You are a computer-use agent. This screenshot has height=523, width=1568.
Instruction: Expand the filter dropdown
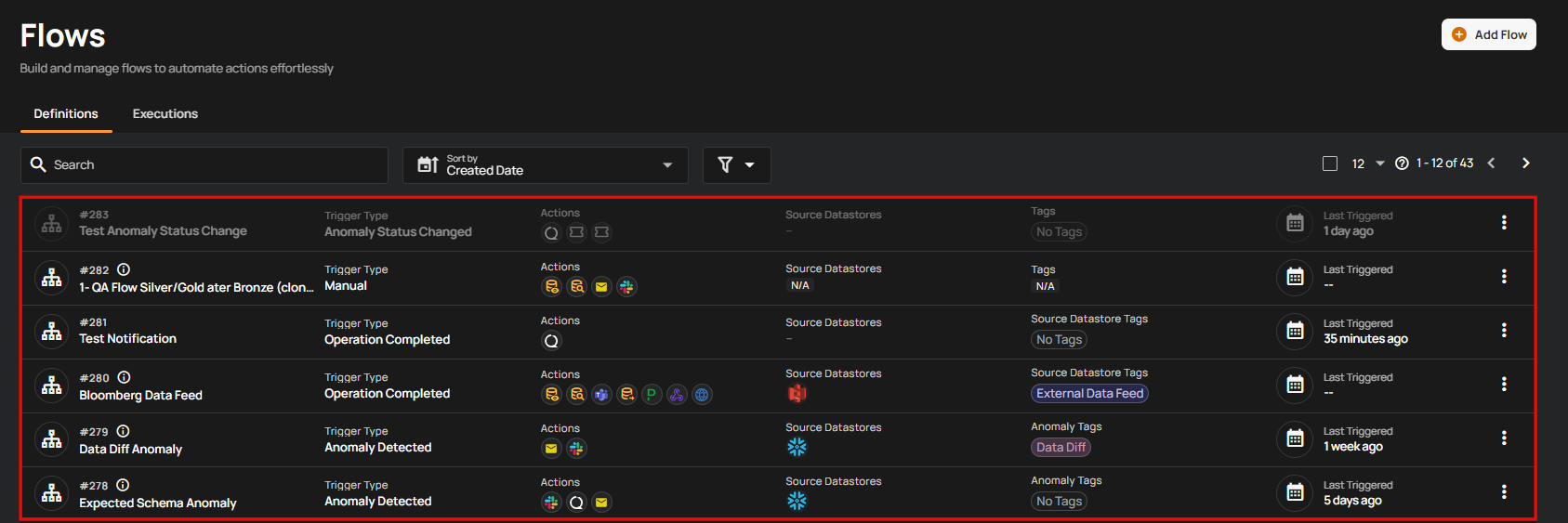[x=736, y=165]
